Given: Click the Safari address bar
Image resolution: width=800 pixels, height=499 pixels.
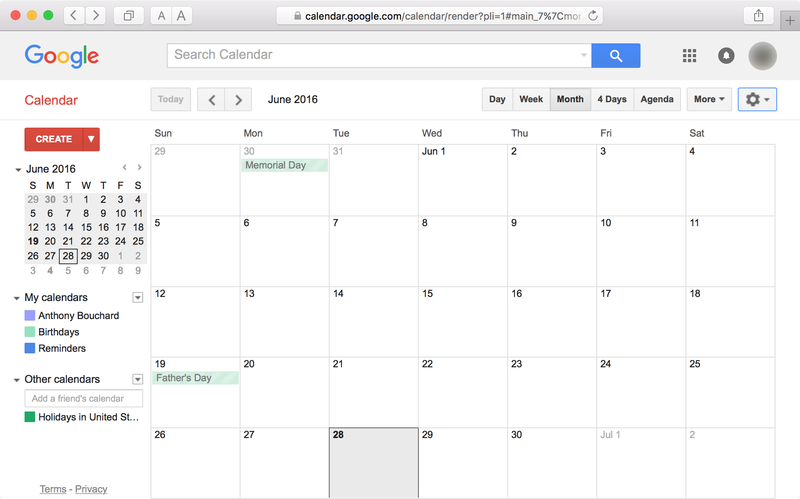Looking at the screenshot, I should [x=439, y=16].
